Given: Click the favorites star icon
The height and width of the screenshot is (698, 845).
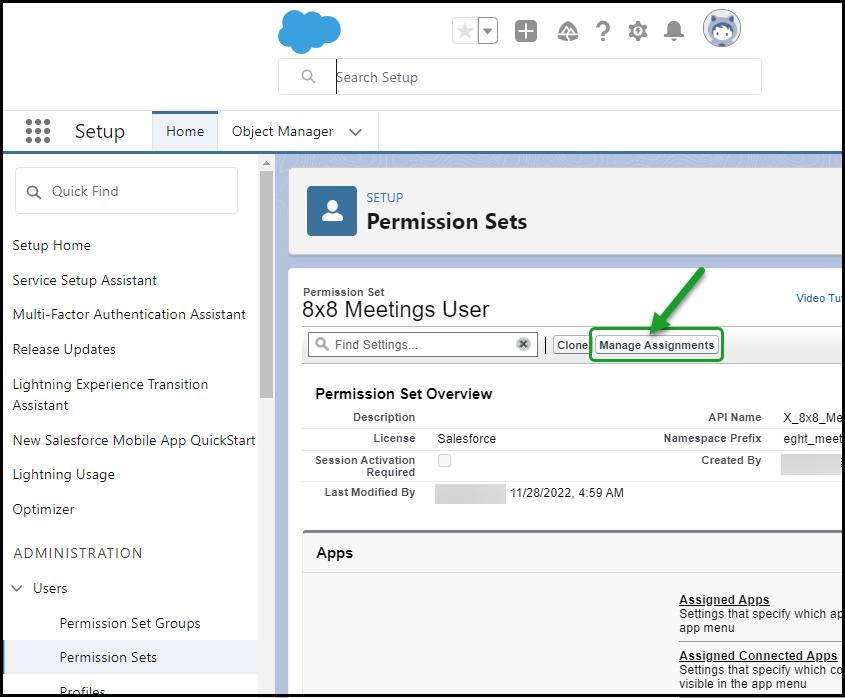Looking at the screenshot, I should 465,31.
